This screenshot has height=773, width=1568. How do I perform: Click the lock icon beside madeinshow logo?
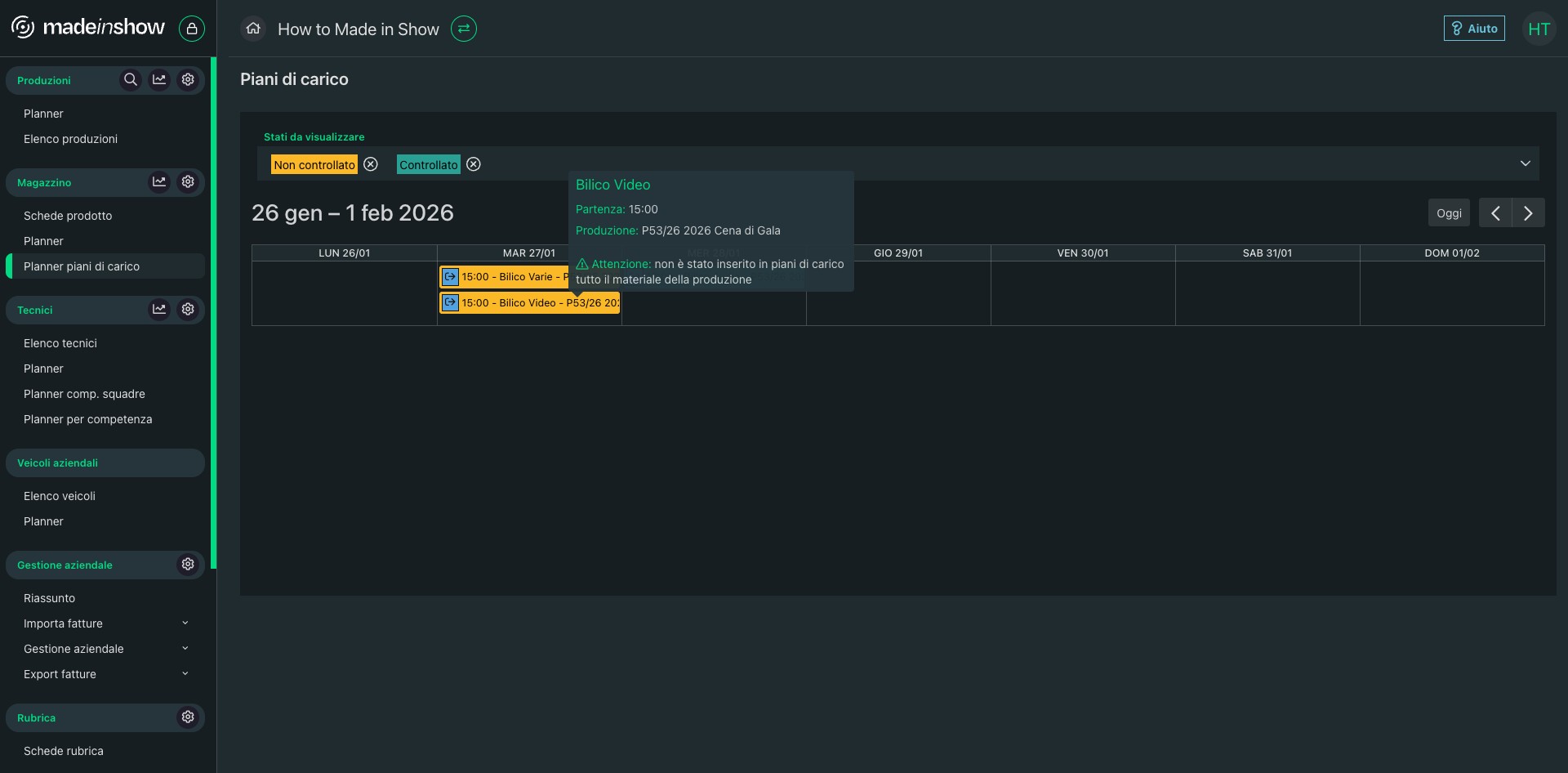click(192, 29)
